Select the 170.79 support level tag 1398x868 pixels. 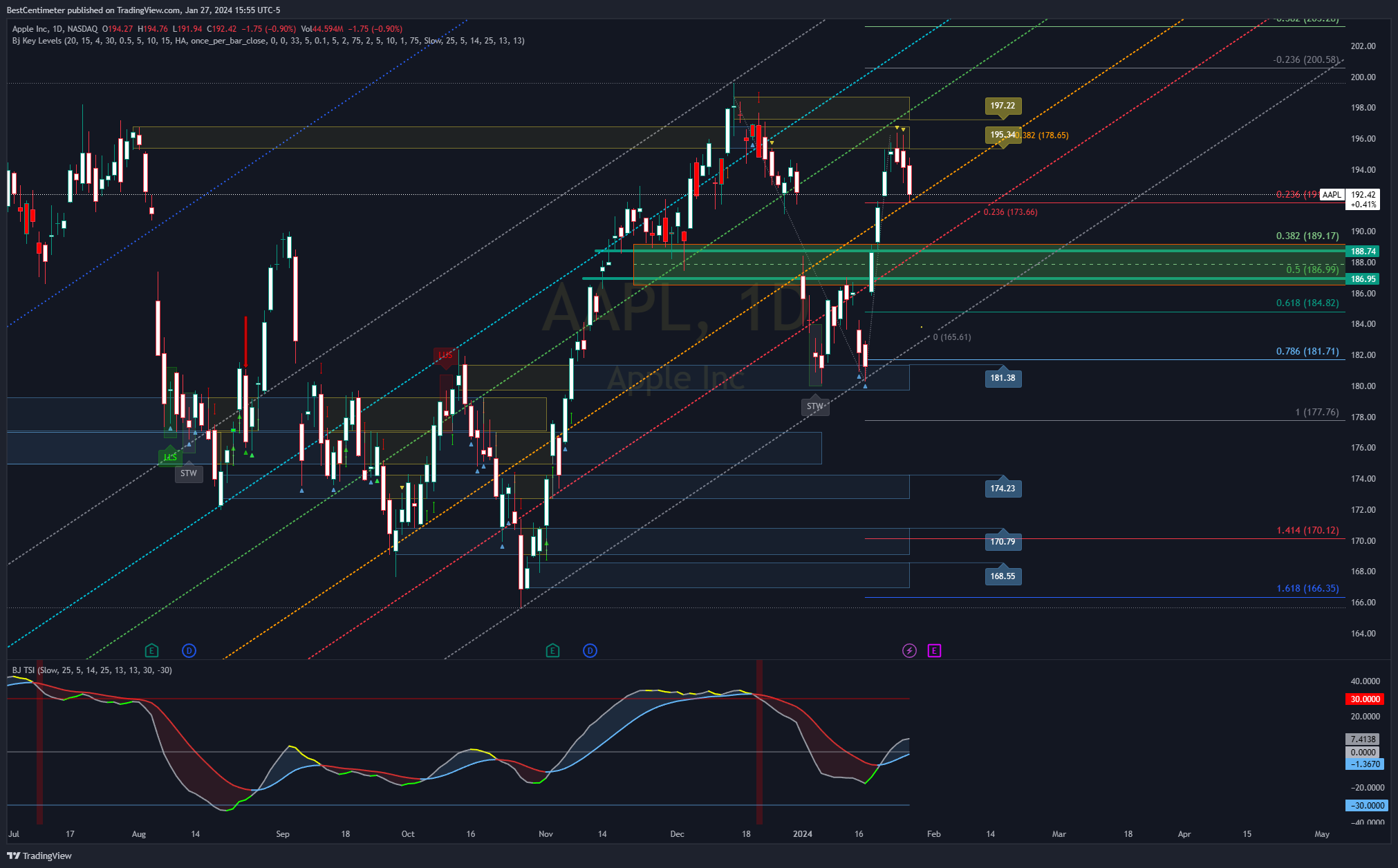click(1003, 541)
